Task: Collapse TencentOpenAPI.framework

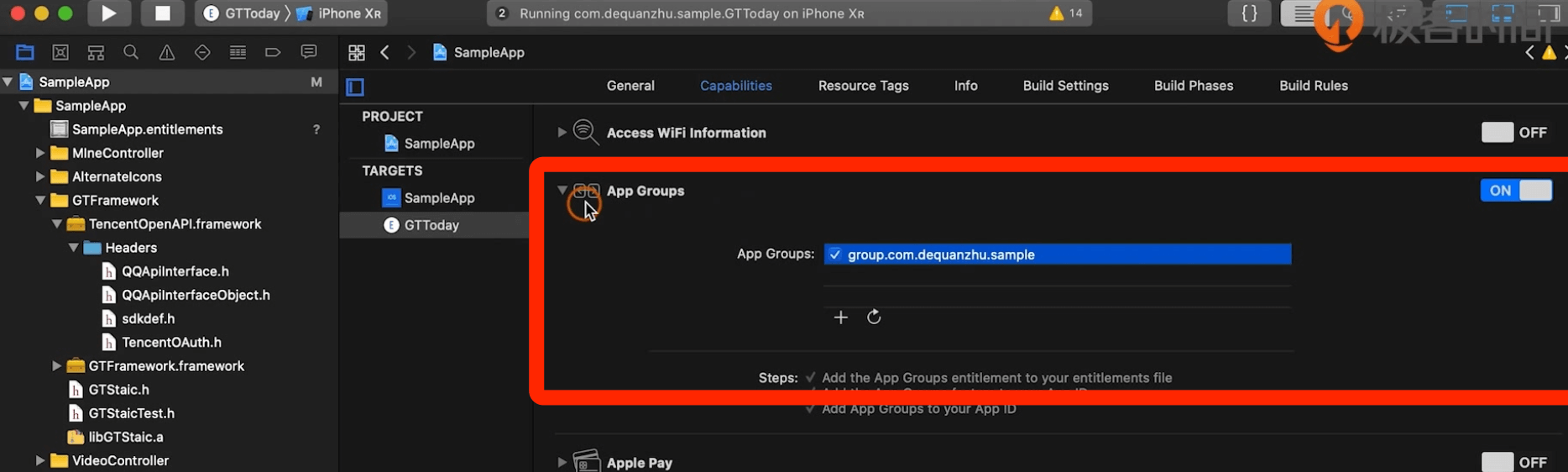Action: (x=56, y=224)
